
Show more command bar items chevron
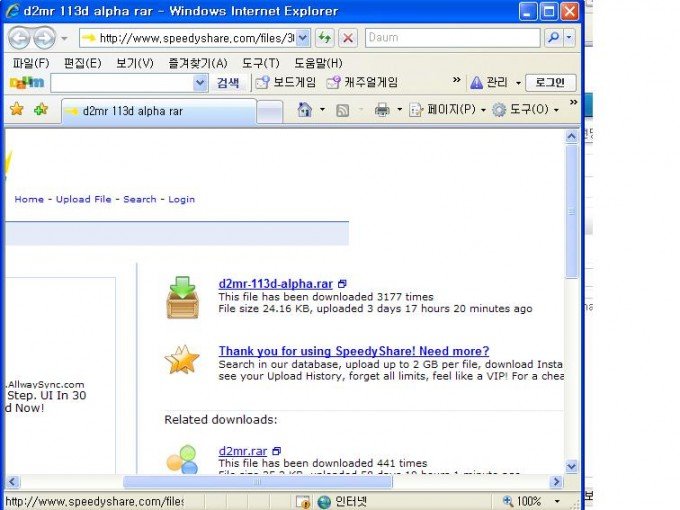(x=573, y=102)
